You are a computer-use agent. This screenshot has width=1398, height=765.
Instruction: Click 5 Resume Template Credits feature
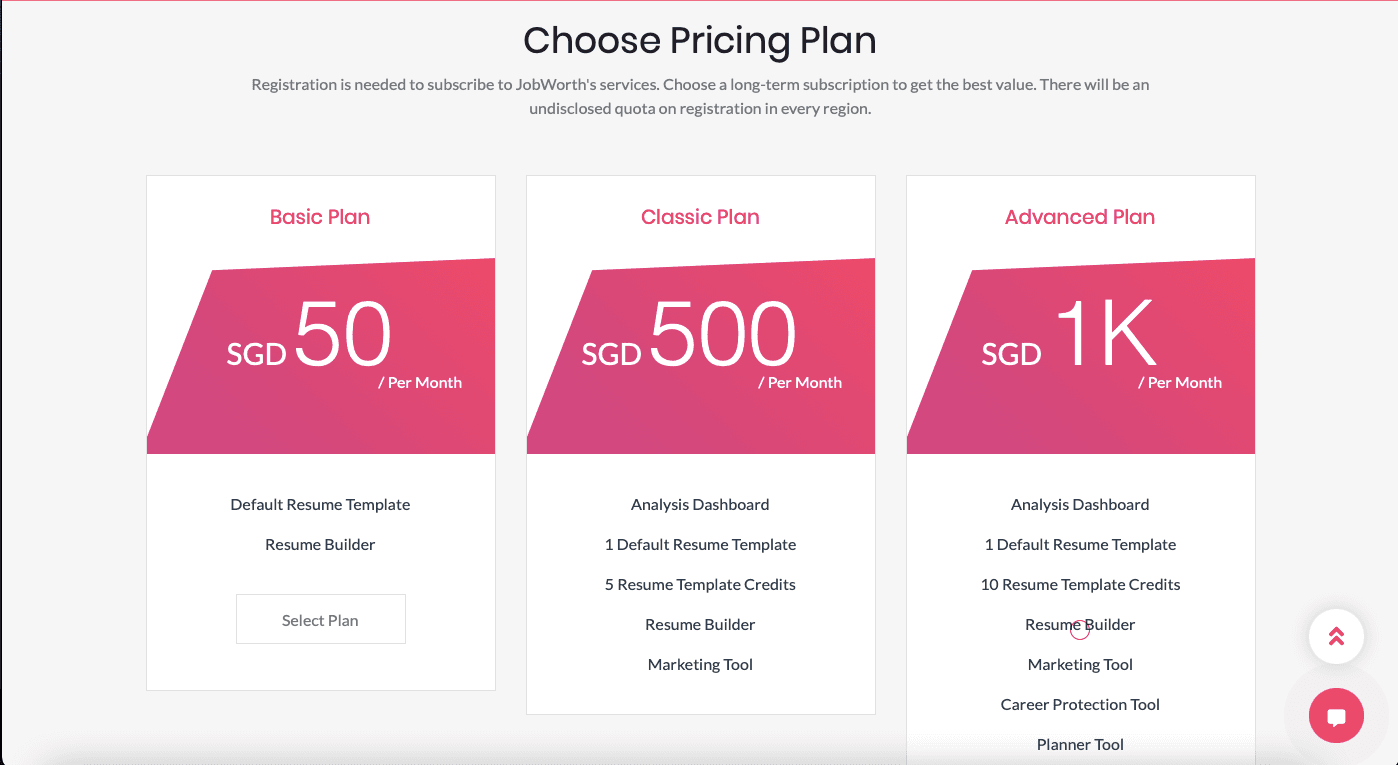pos(700,585)
